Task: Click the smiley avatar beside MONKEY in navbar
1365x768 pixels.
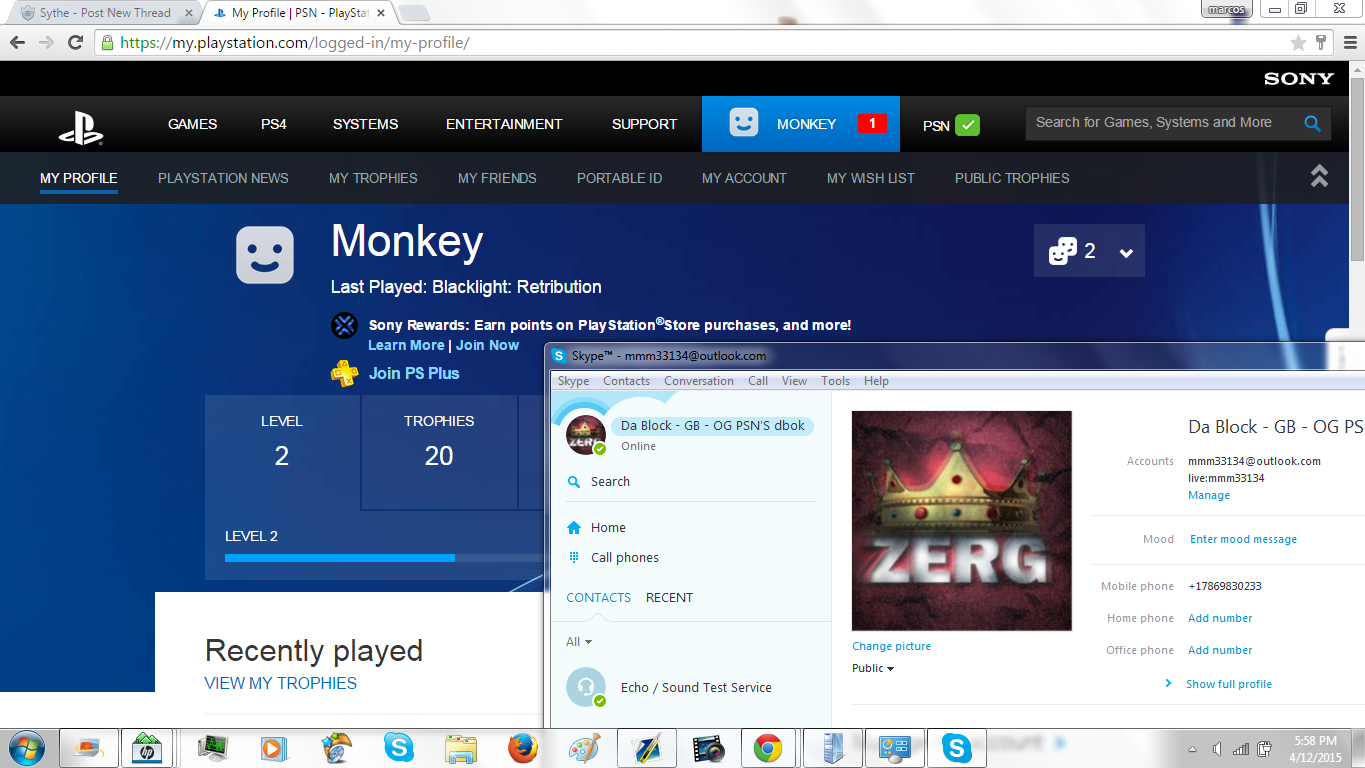Action: 743,122
